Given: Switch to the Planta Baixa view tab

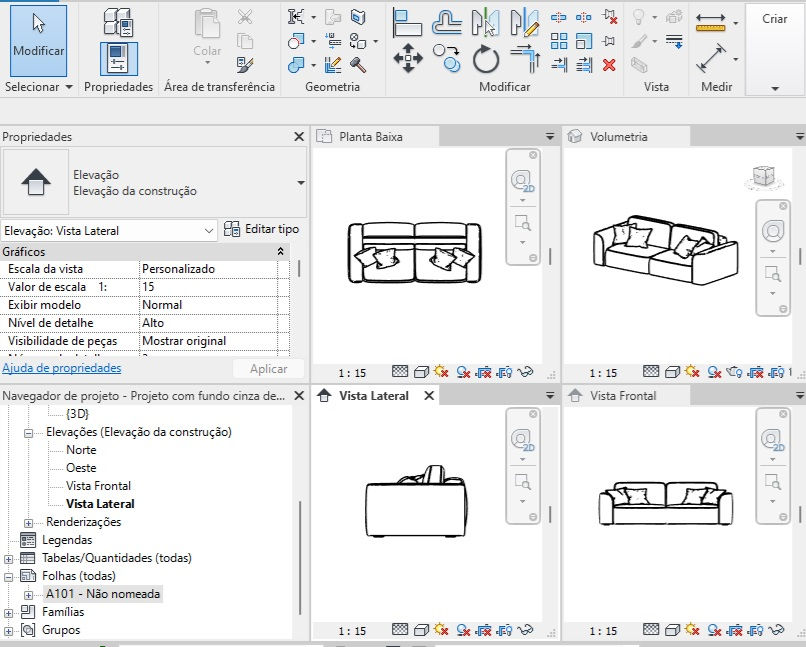Looking at the screenshot, I should (x=375, y=137).
